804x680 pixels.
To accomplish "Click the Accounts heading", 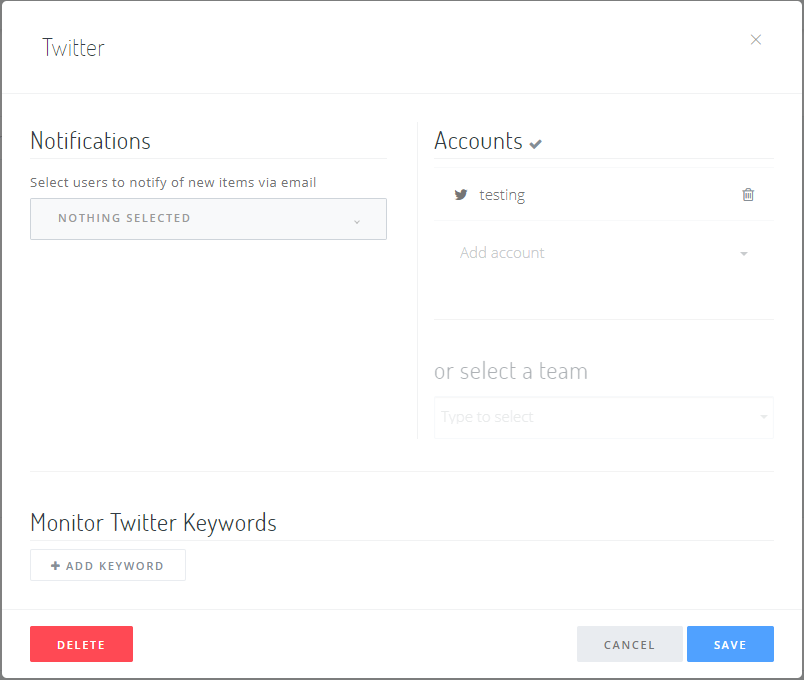I will pyautogui.click(x=478, y=141).
